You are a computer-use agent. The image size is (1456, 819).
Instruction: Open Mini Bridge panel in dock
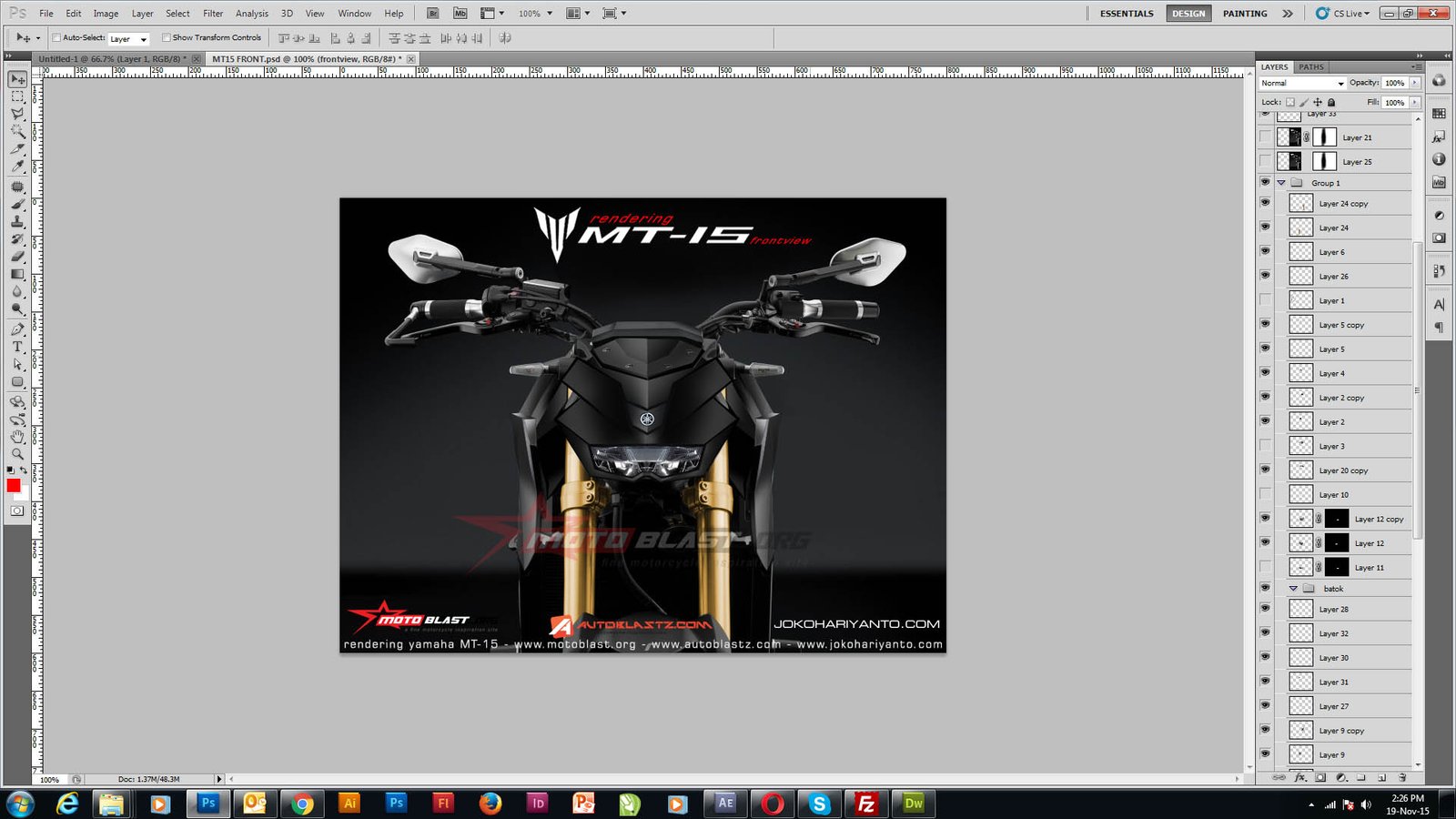pyautogui.click(x=1439, y=182)
